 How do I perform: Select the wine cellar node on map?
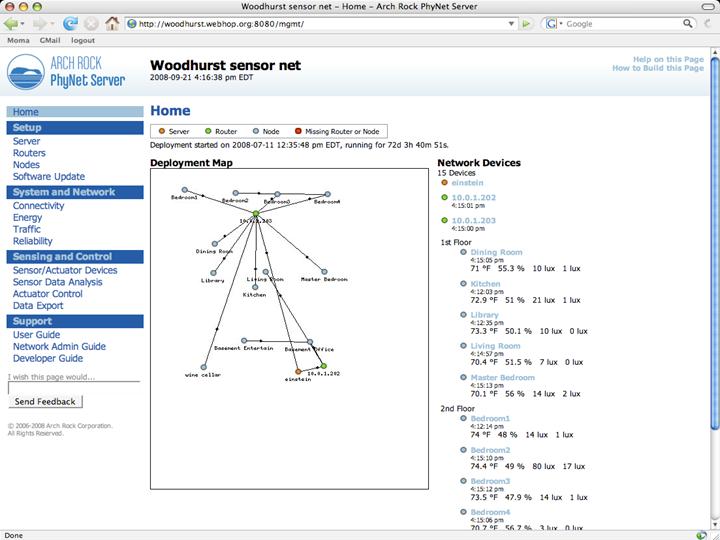205,366
